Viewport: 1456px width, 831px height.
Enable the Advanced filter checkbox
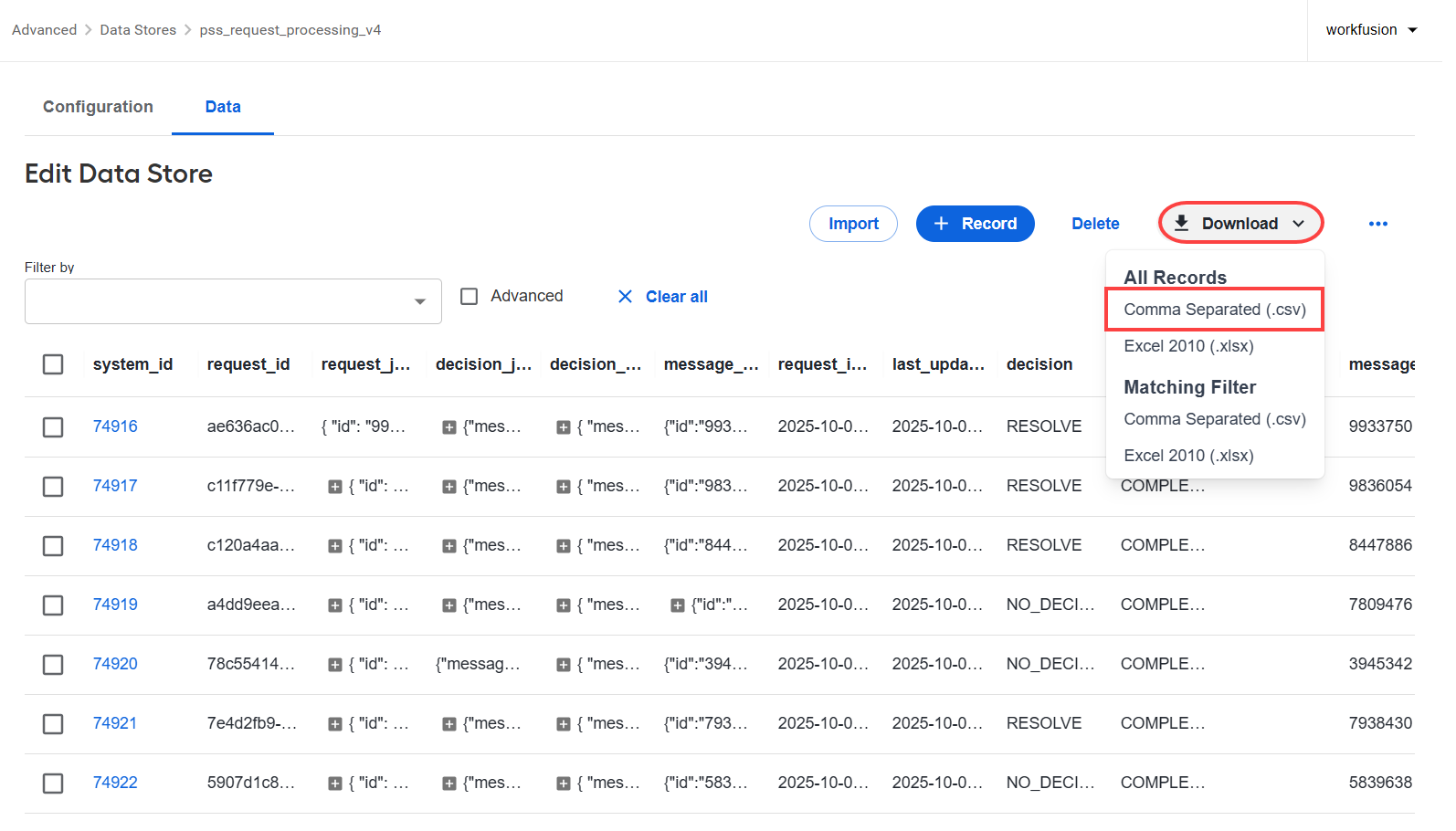[470, 297]
